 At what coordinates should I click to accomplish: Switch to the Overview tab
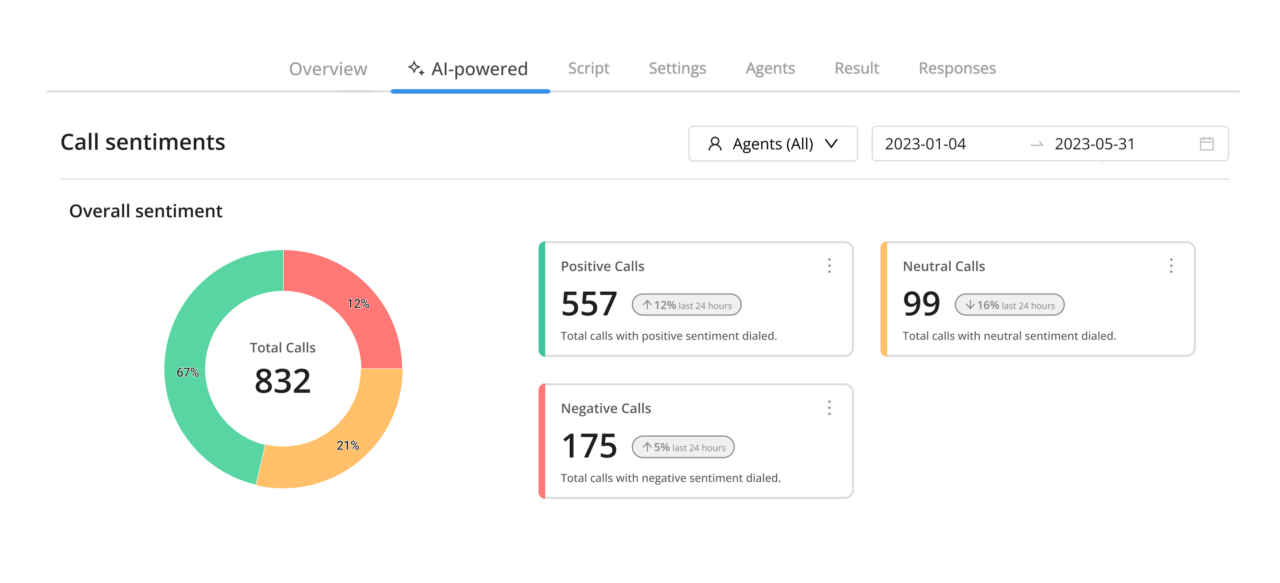click(x=328, y=68)
